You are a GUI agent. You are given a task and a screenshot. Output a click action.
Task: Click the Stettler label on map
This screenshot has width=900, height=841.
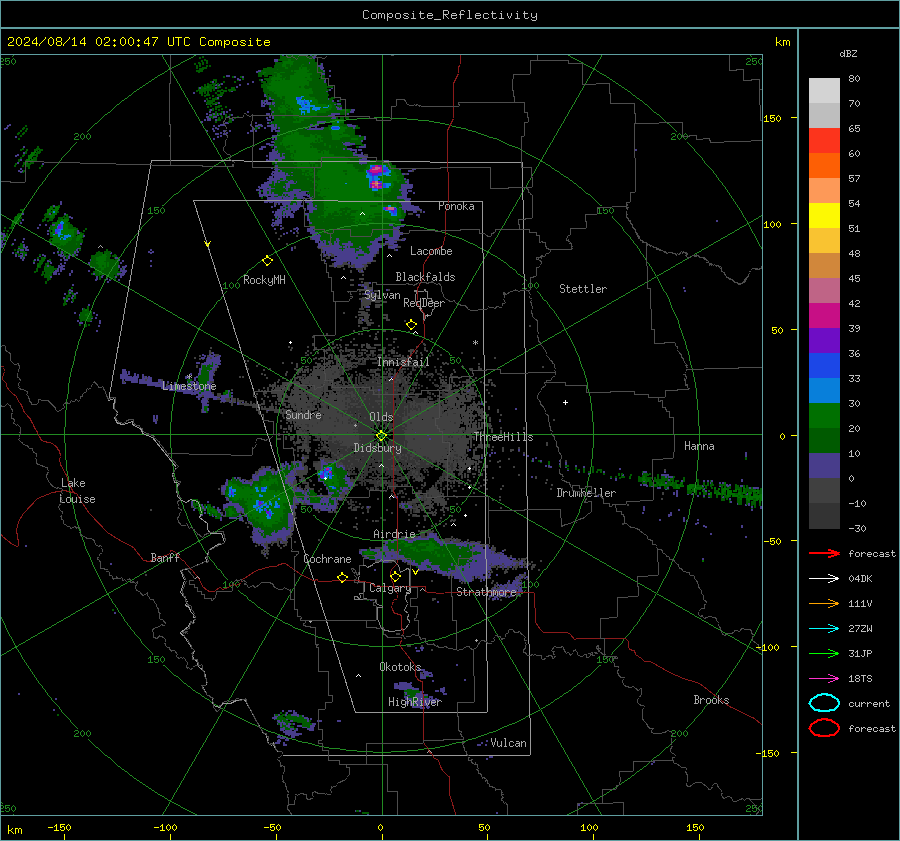click(583, 289)
